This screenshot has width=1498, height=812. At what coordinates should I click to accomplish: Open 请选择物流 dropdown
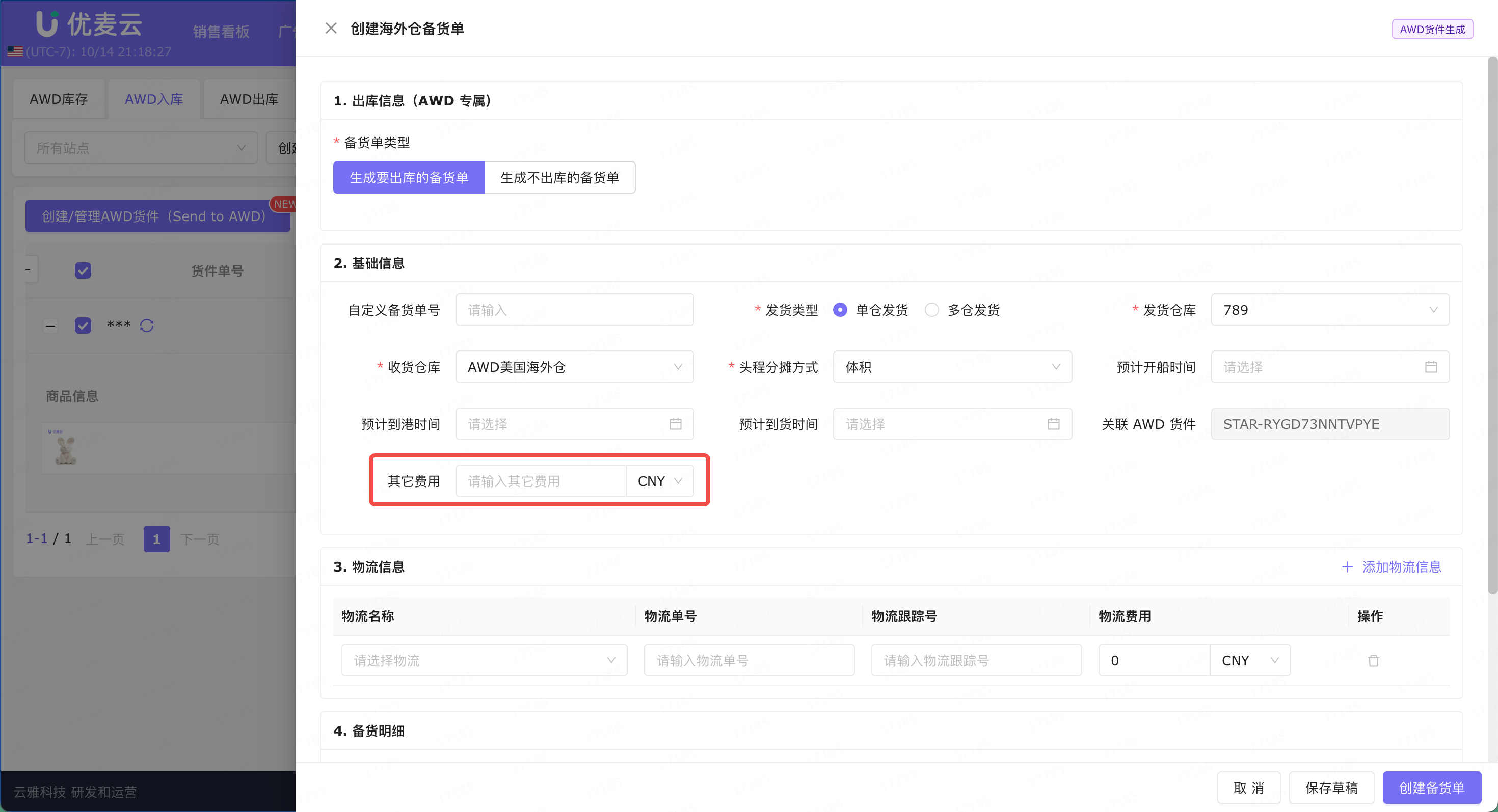click(x=485, y=660)
